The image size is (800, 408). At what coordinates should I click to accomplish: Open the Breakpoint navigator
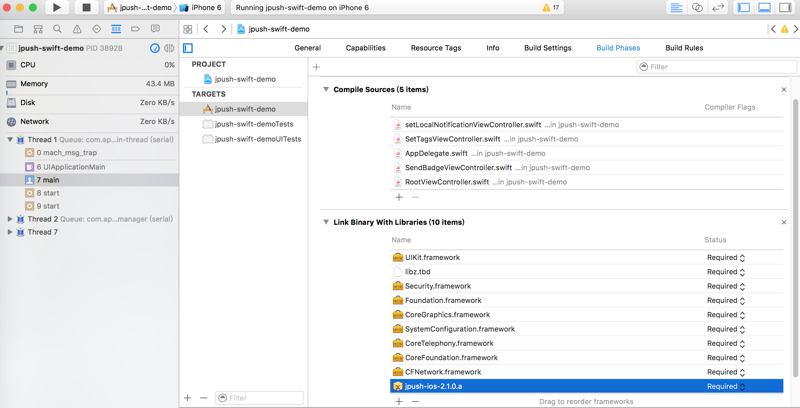135,29
